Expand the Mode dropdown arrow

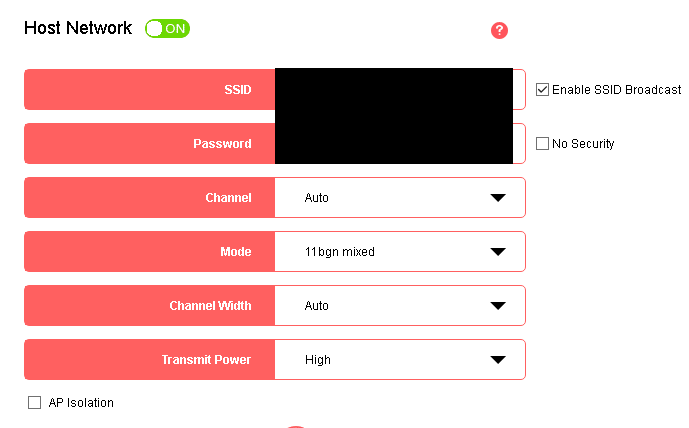pyautogui.click(x=498, y=252)
